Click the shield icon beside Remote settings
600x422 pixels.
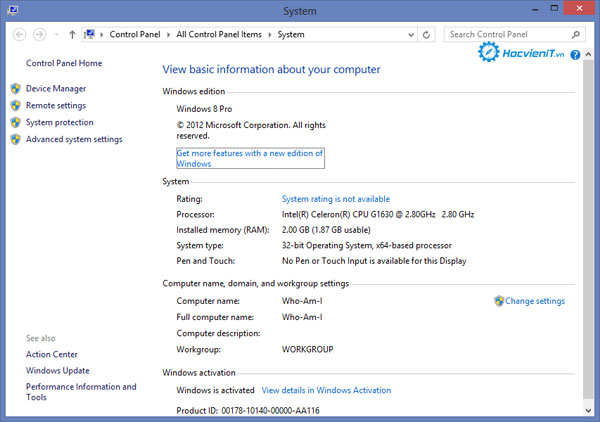[15, 105]
